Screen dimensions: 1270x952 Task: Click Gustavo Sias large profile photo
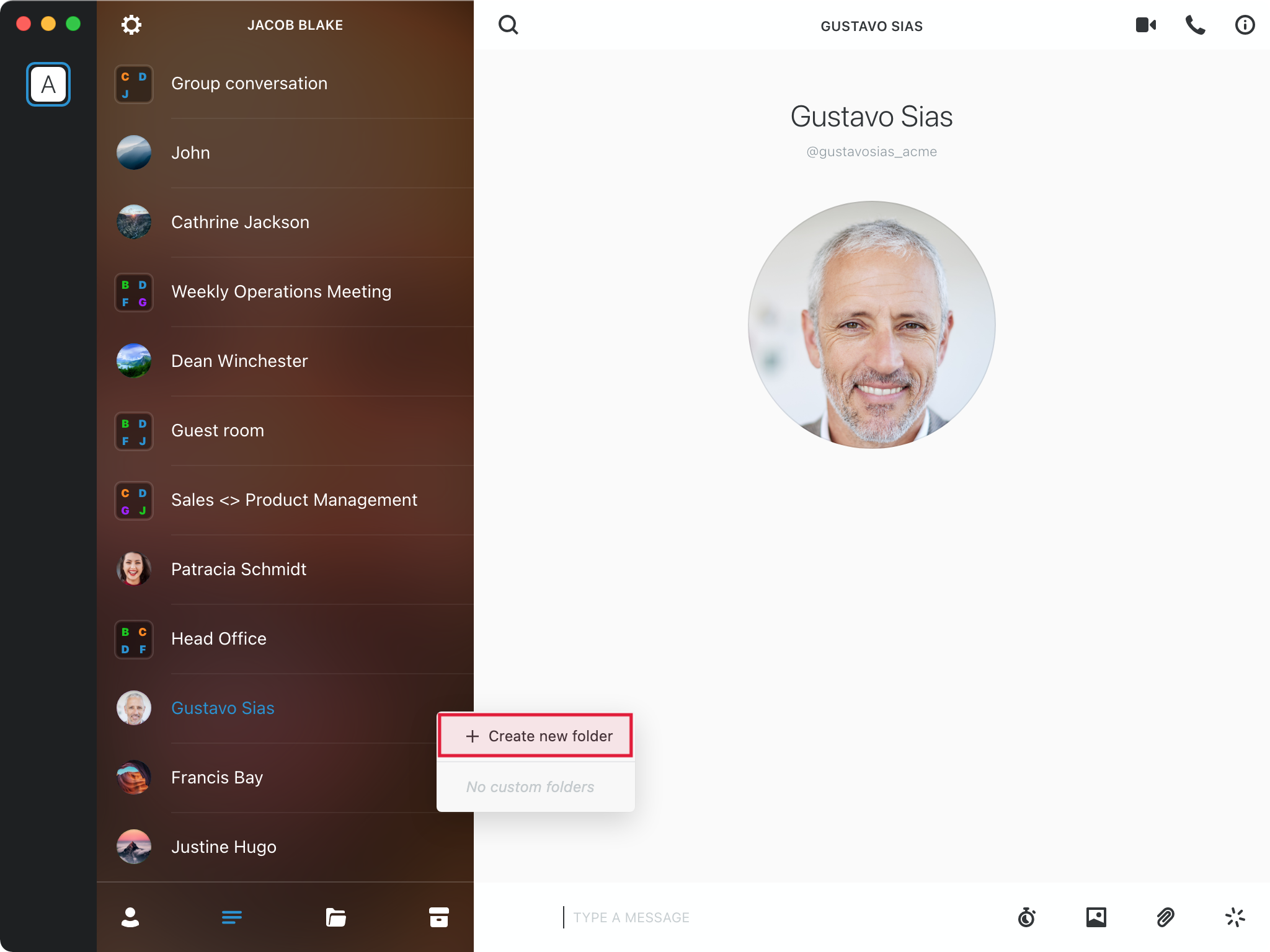pyautogui.click(x=871, y=324)
